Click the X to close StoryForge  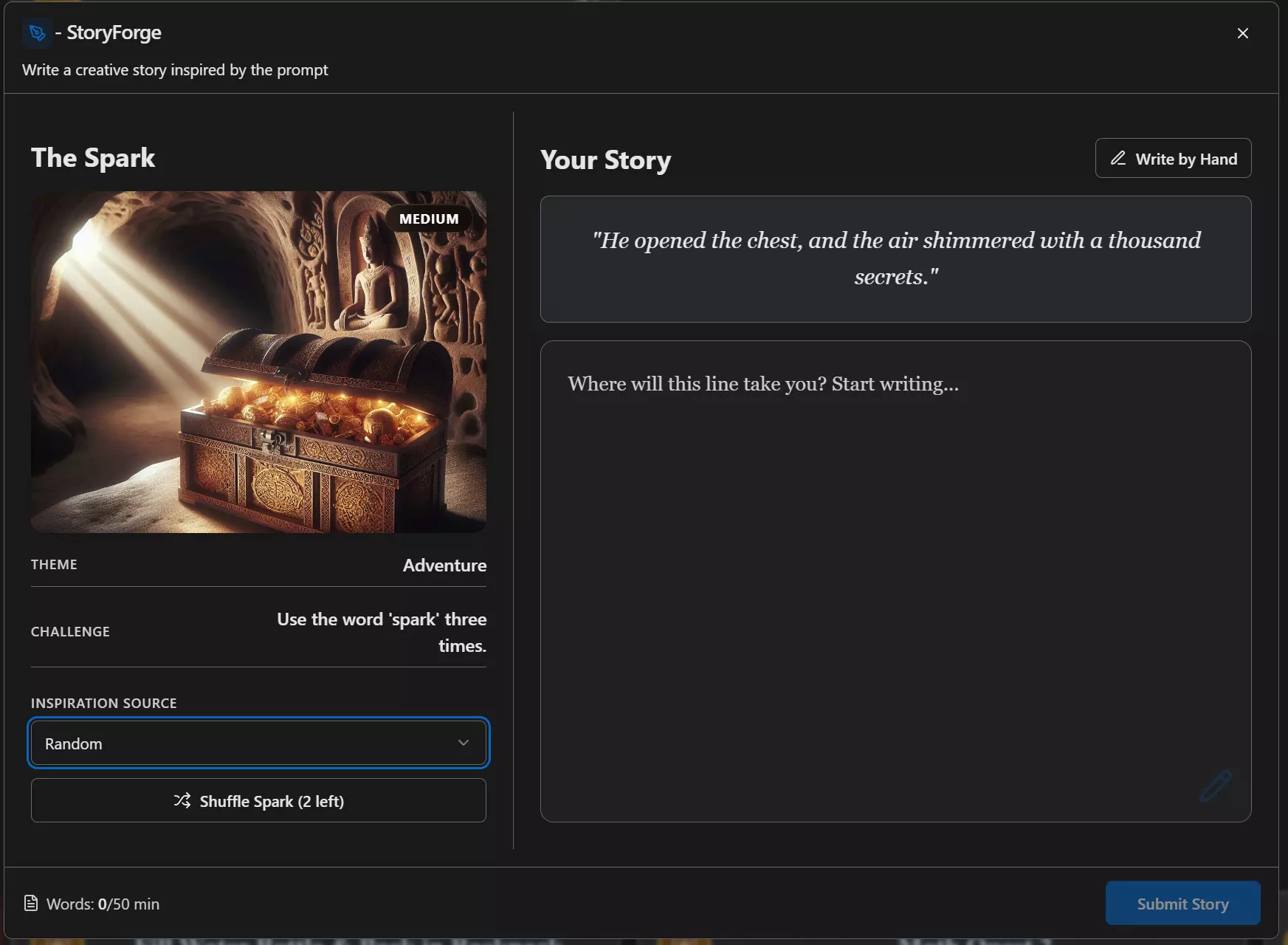point(1242,32)
